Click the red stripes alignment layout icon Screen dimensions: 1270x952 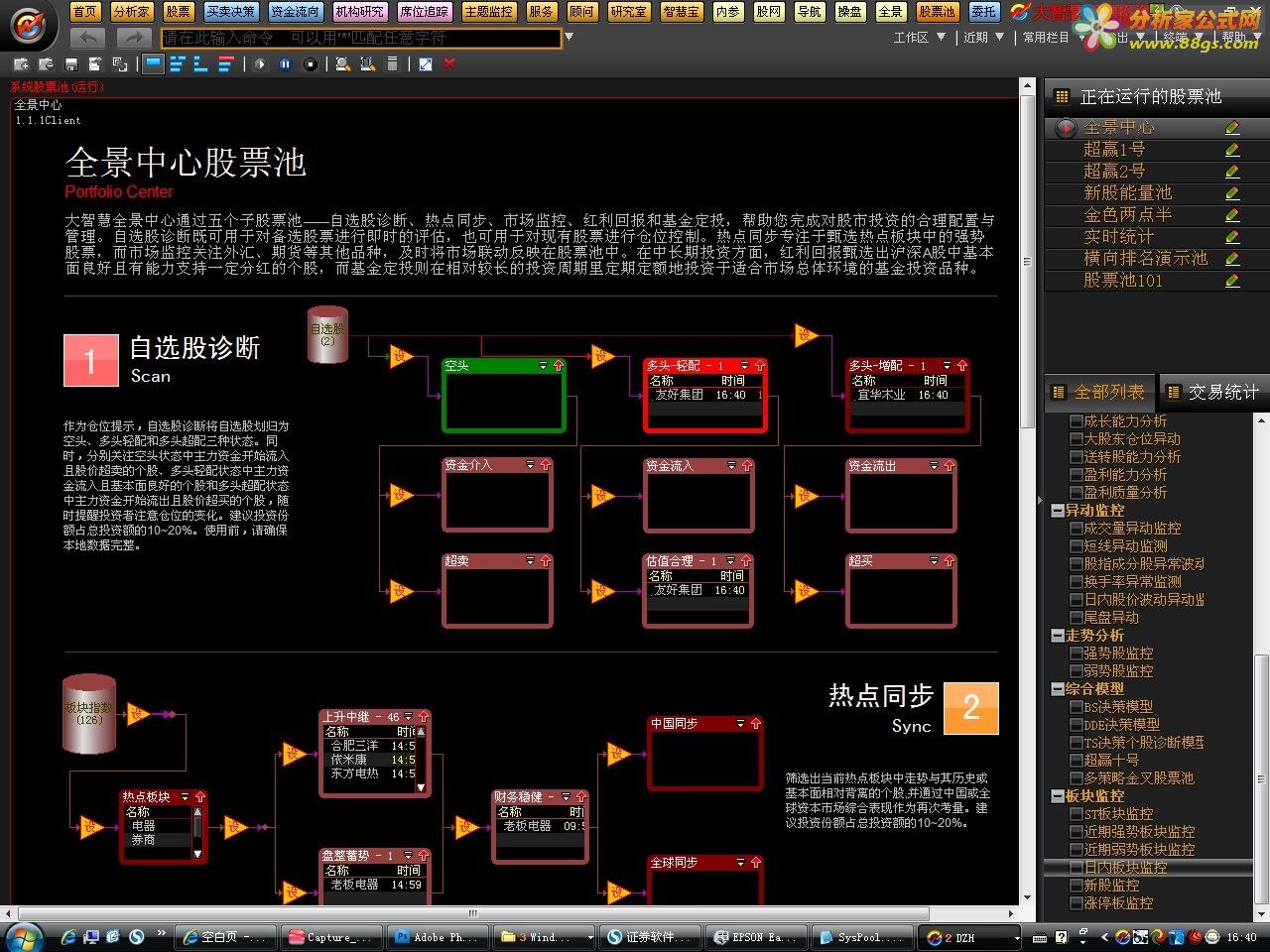226,64
